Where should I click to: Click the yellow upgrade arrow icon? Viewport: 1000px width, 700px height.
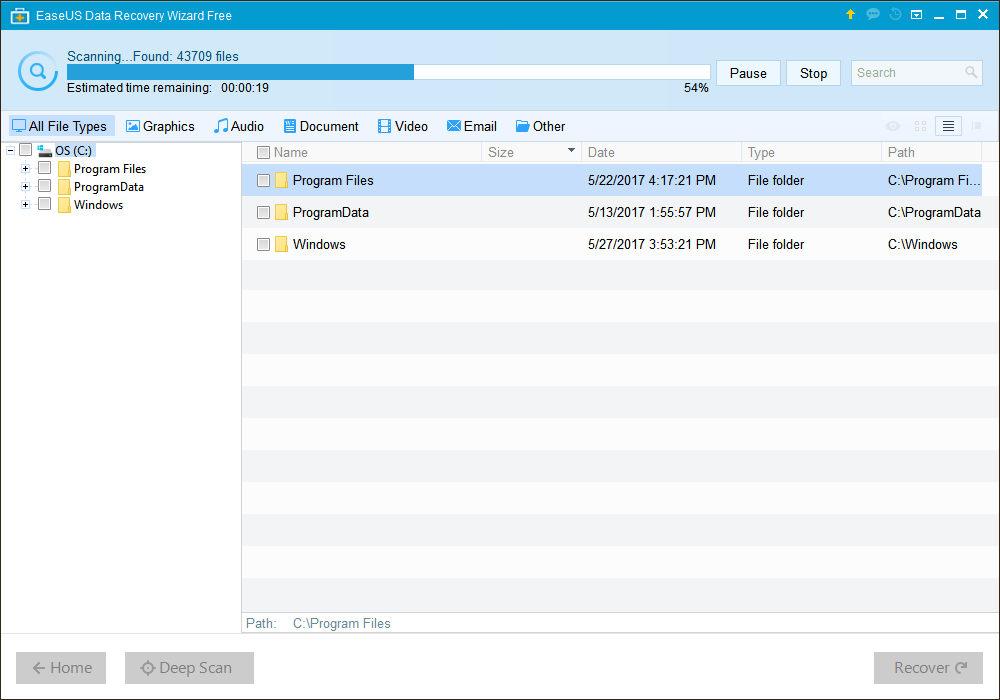[851, 14]
